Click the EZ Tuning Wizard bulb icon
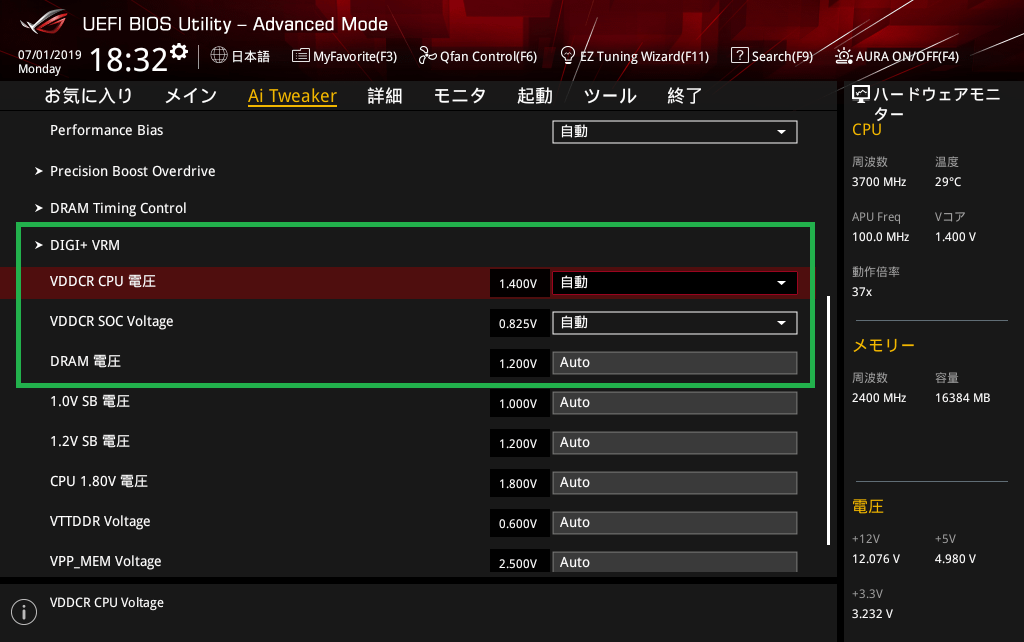The image size is (1024, 642). coord(568,56)
